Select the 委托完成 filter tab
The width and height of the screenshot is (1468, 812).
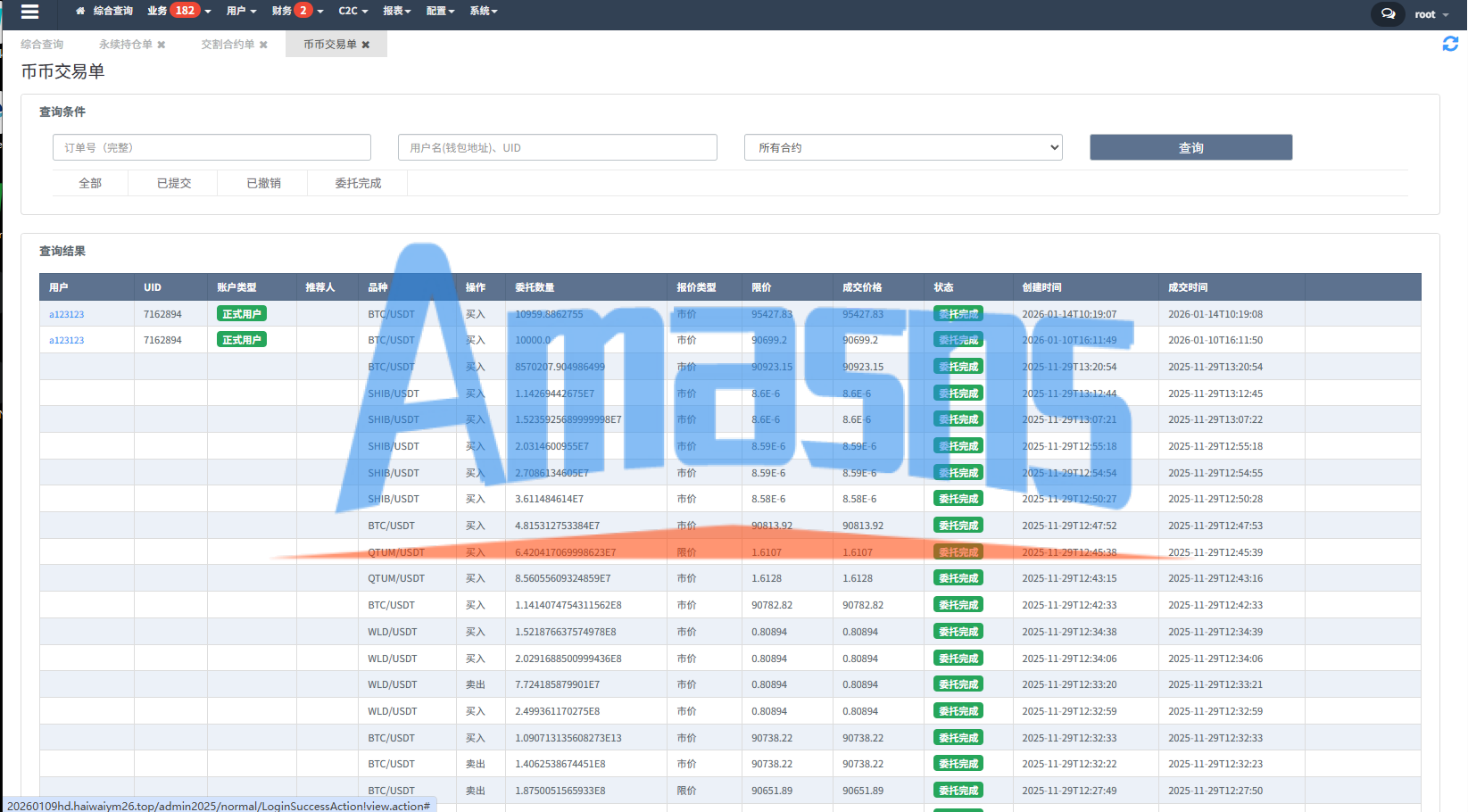click(358, 183)
